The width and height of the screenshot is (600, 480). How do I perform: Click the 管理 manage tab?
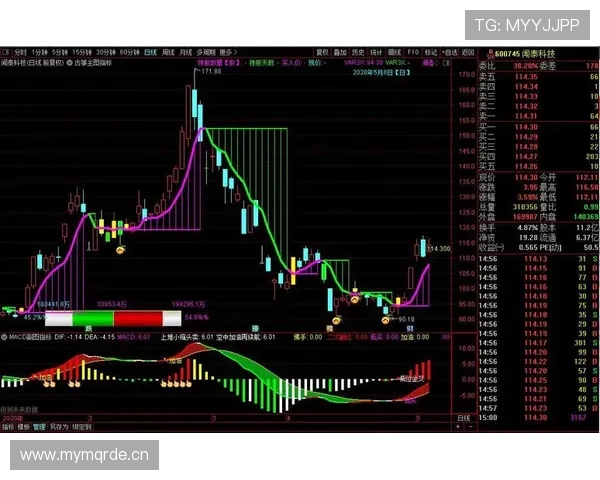click(x=39, y=426)
